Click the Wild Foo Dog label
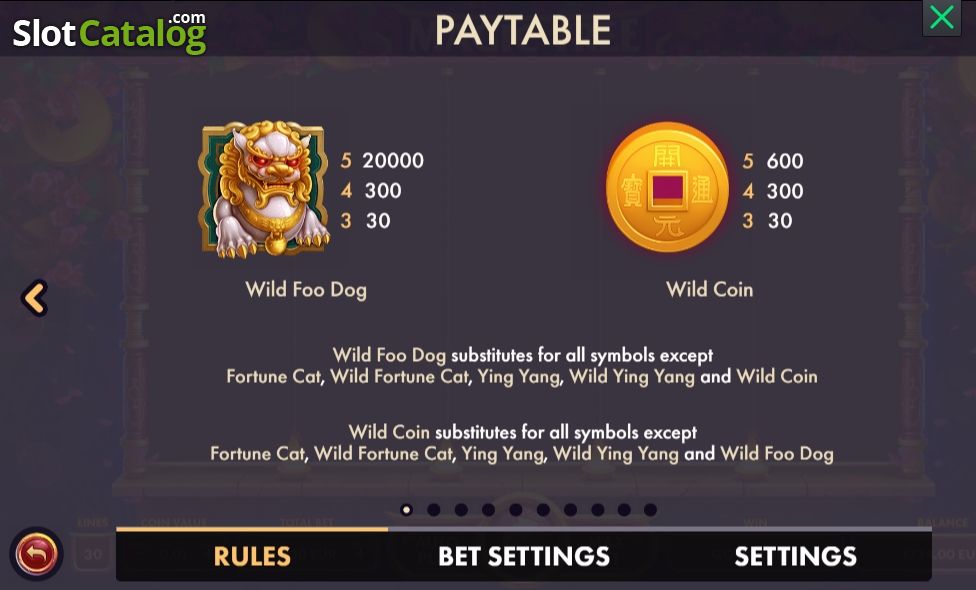The width and height of the screenshot is (976, 590). click(306, 289)
